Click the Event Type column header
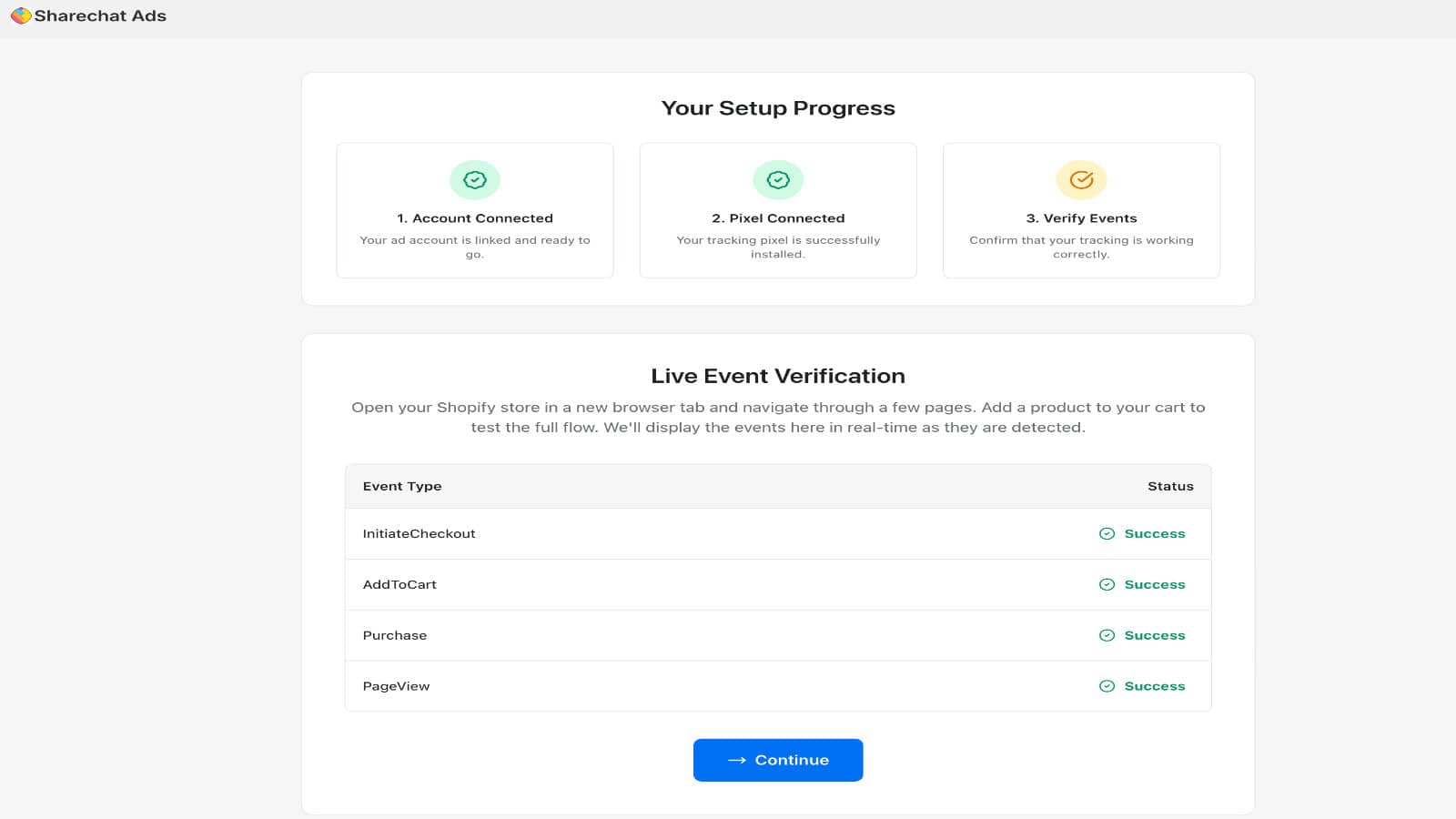Image resolution: width=1456 pixels, height=819 pixels. 401,486
